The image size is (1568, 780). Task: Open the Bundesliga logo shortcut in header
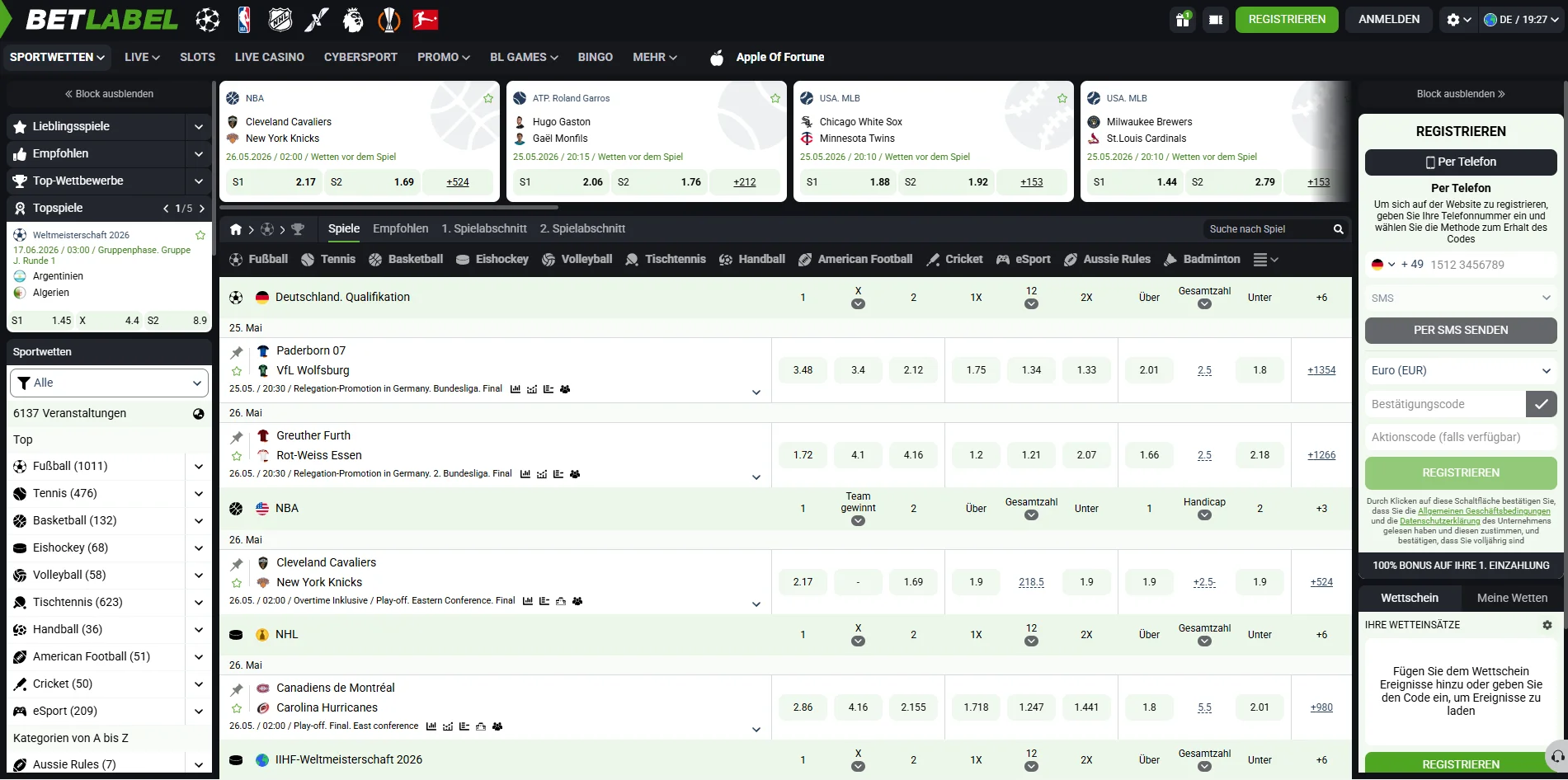426,20
